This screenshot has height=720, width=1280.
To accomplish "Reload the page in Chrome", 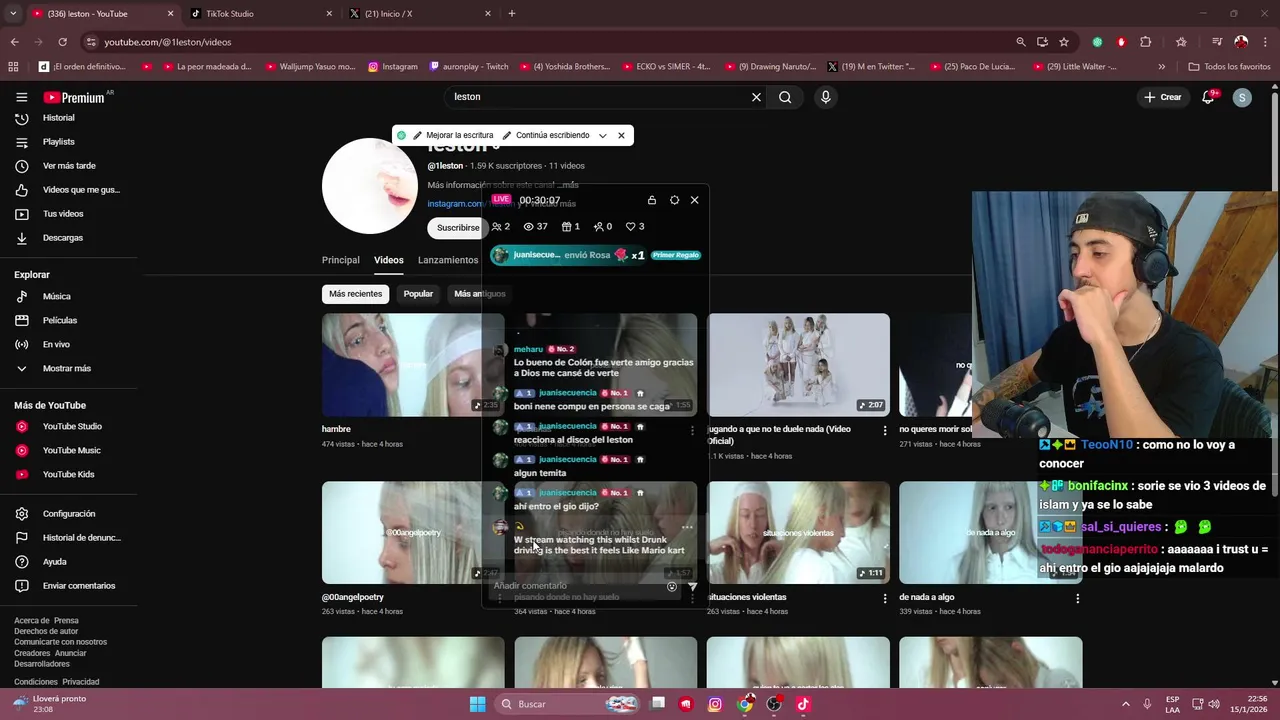I will point(62,42).
